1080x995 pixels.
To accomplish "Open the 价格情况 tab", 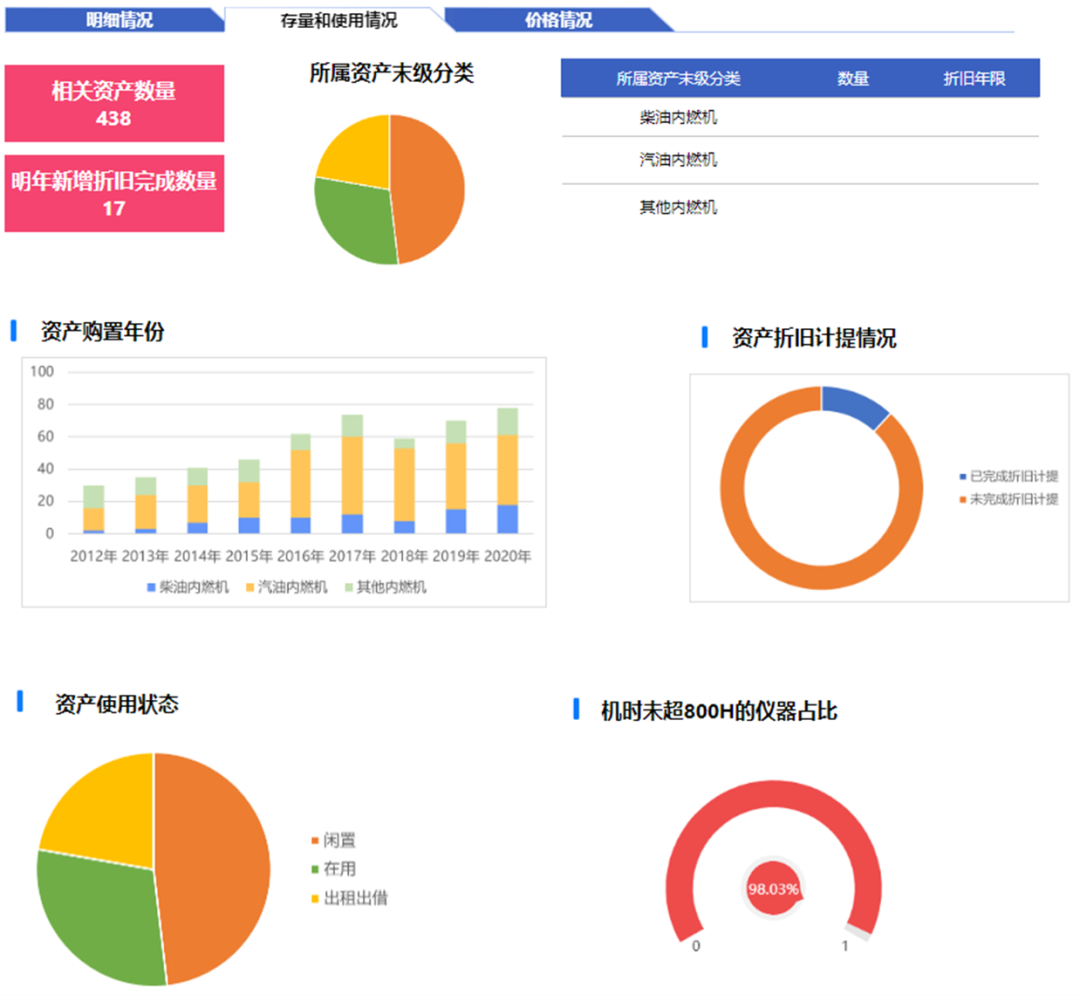I will [x=555, y=17].
